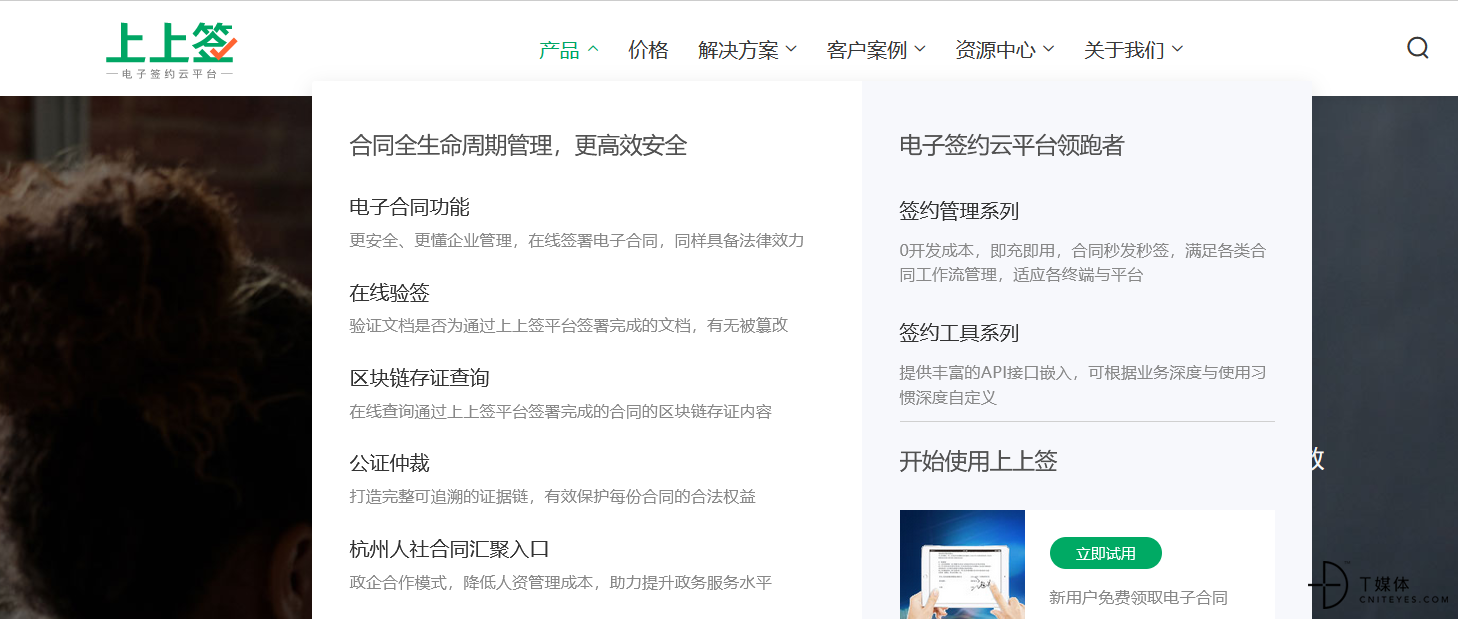Expand the 客户案例 dropdown arrow
The image size is (1458, 619).
[x=920, y=49]
